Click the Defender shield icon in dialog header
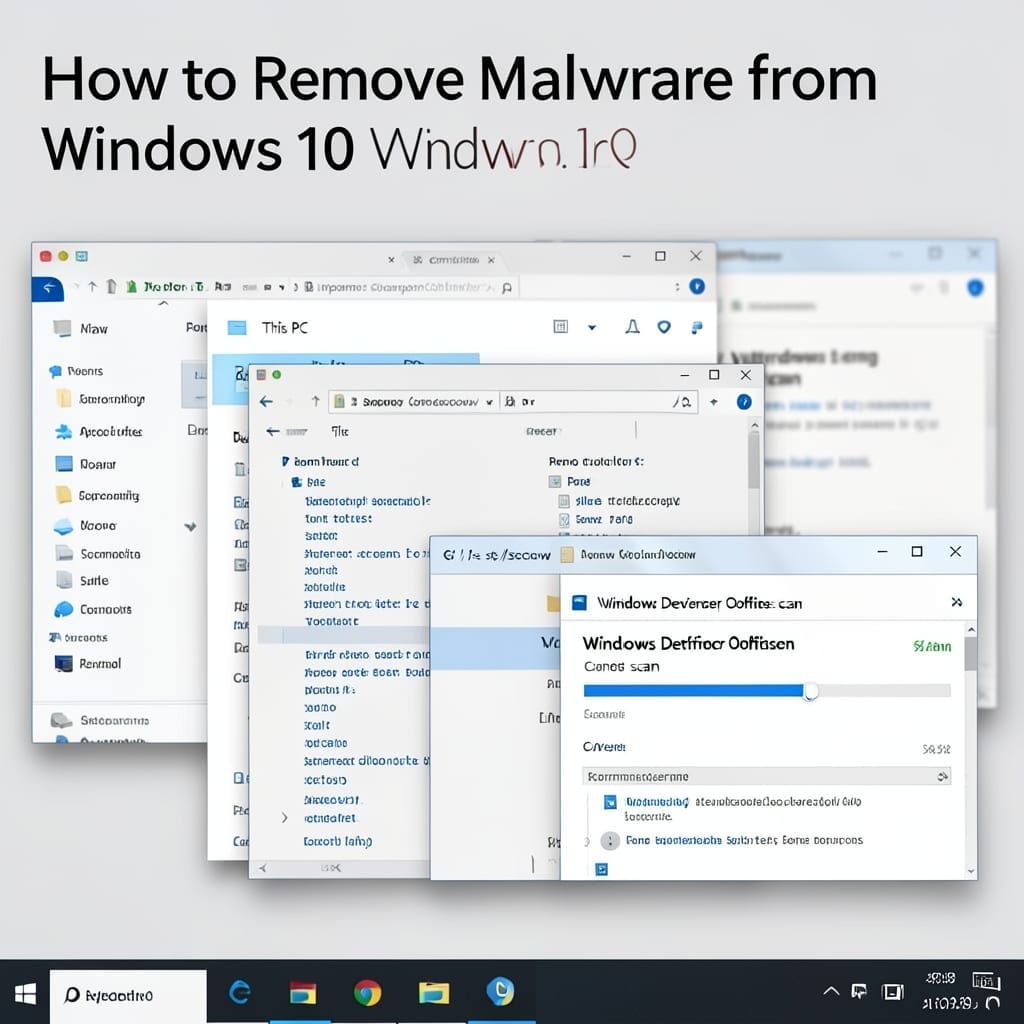Screen dimensions: 1024x1024 (x=579, y=602)
